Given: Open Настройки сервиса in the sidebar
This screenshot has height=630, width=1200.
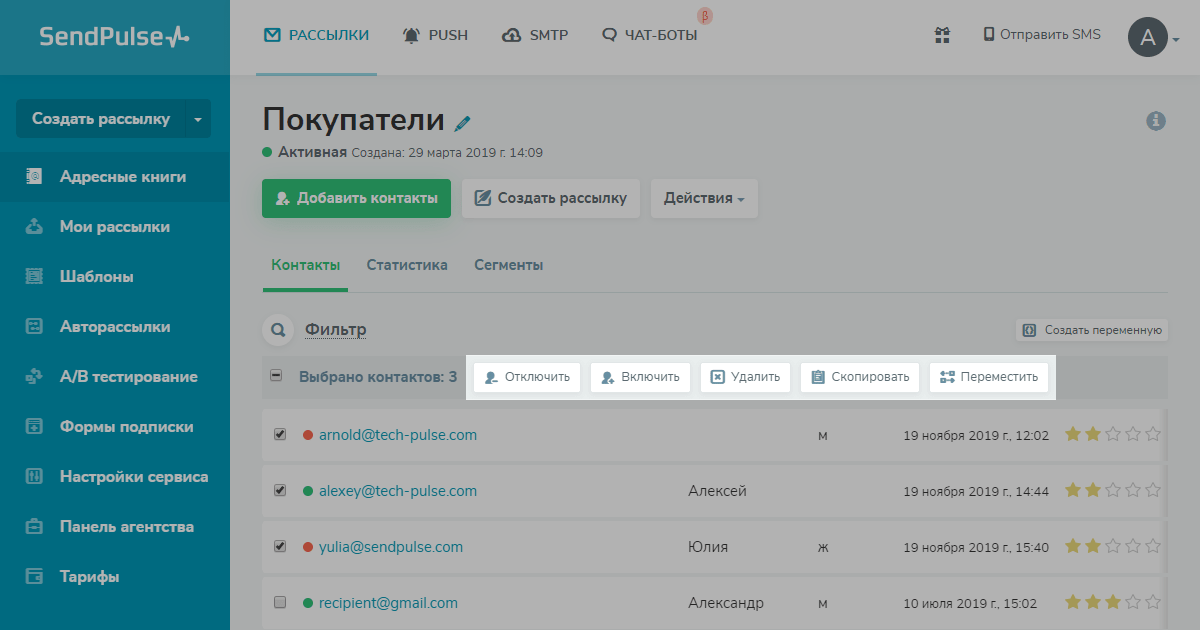Looking at the screenshot, I should [x=134, y=477].
